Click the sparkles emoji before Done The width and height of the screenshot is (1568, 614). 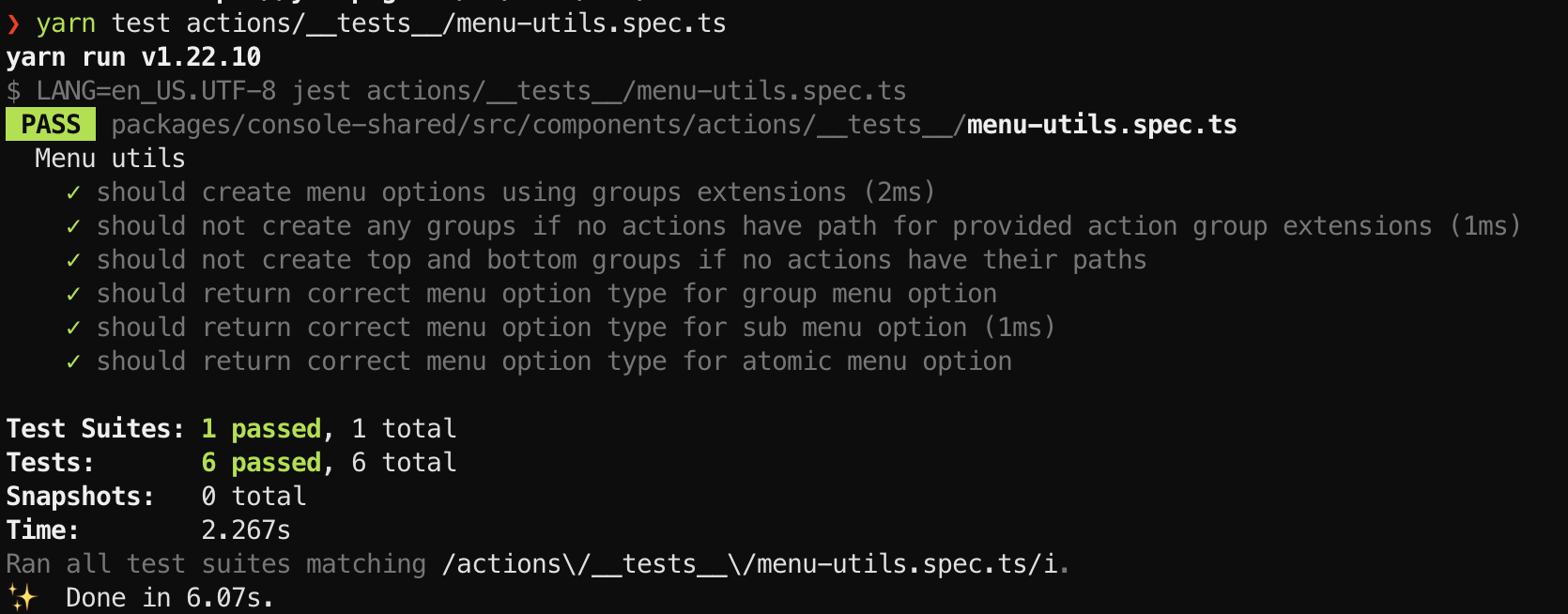pyautogui.click(x=22, y=597)
